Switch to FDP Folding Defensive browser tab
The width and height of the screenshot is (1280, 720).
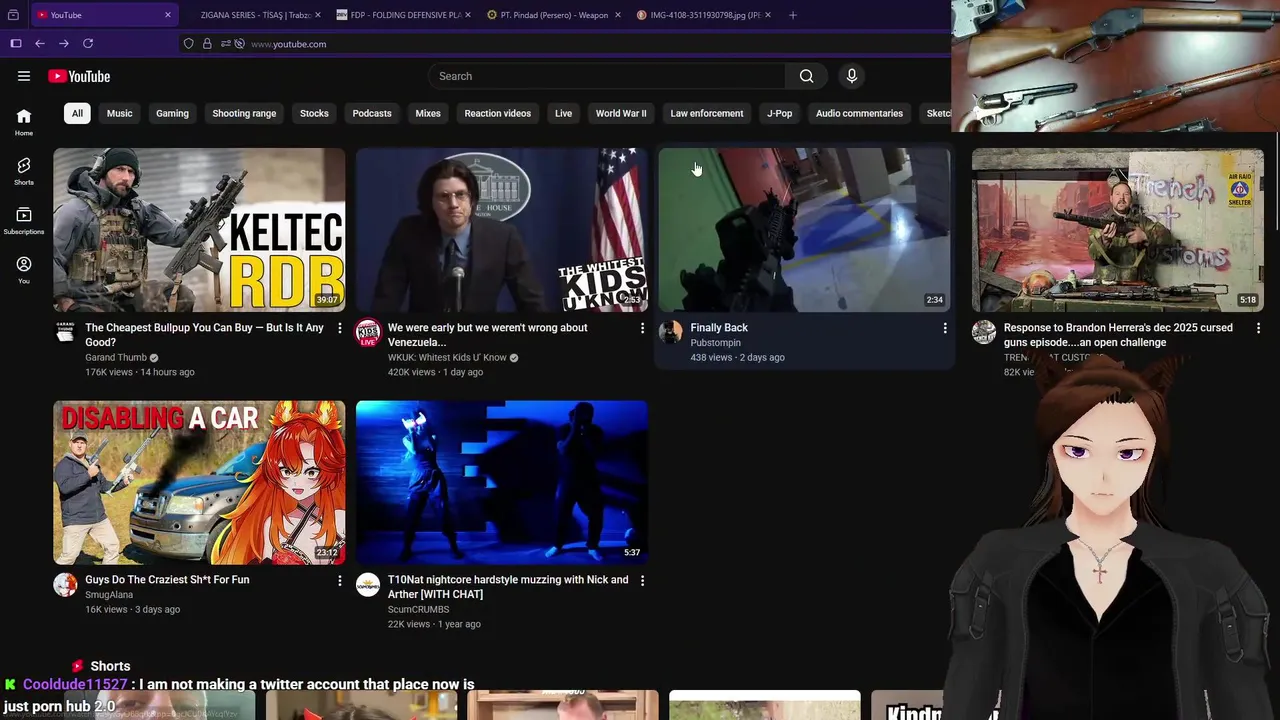[x=405, y=15]
